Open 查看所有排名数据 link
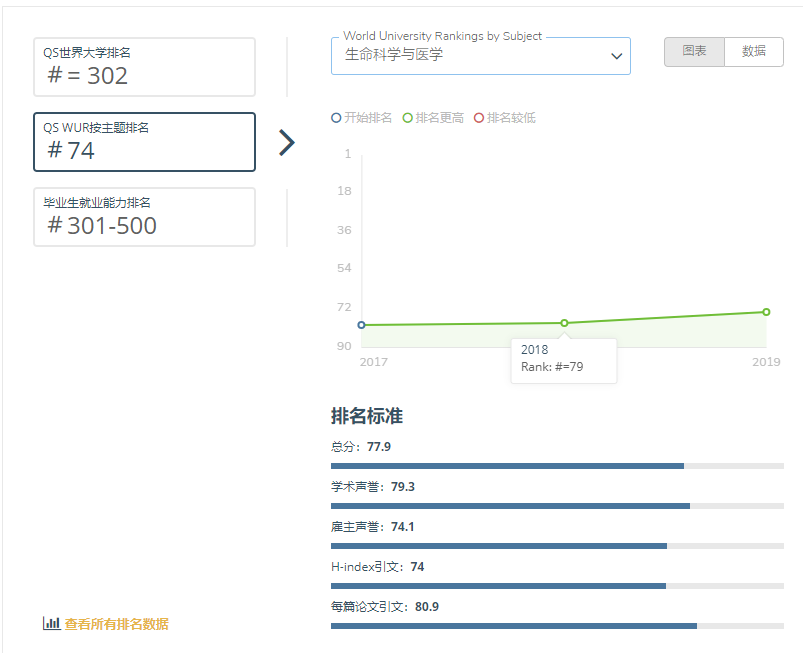803x653 pixels. pos(116,624)
